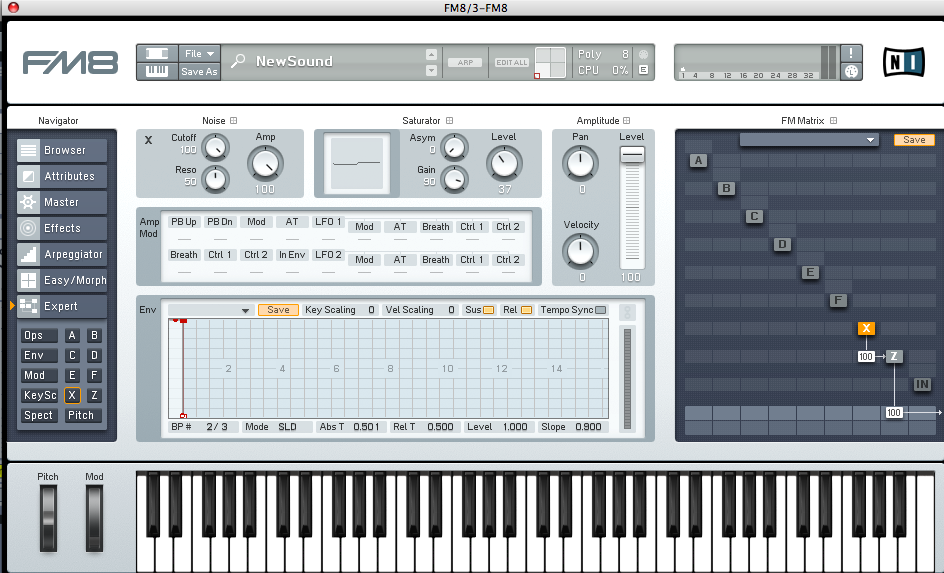This screenshot has height=573, width=944.
Task: Toggle the keyboard view icon in header
Action: (157, 71)
